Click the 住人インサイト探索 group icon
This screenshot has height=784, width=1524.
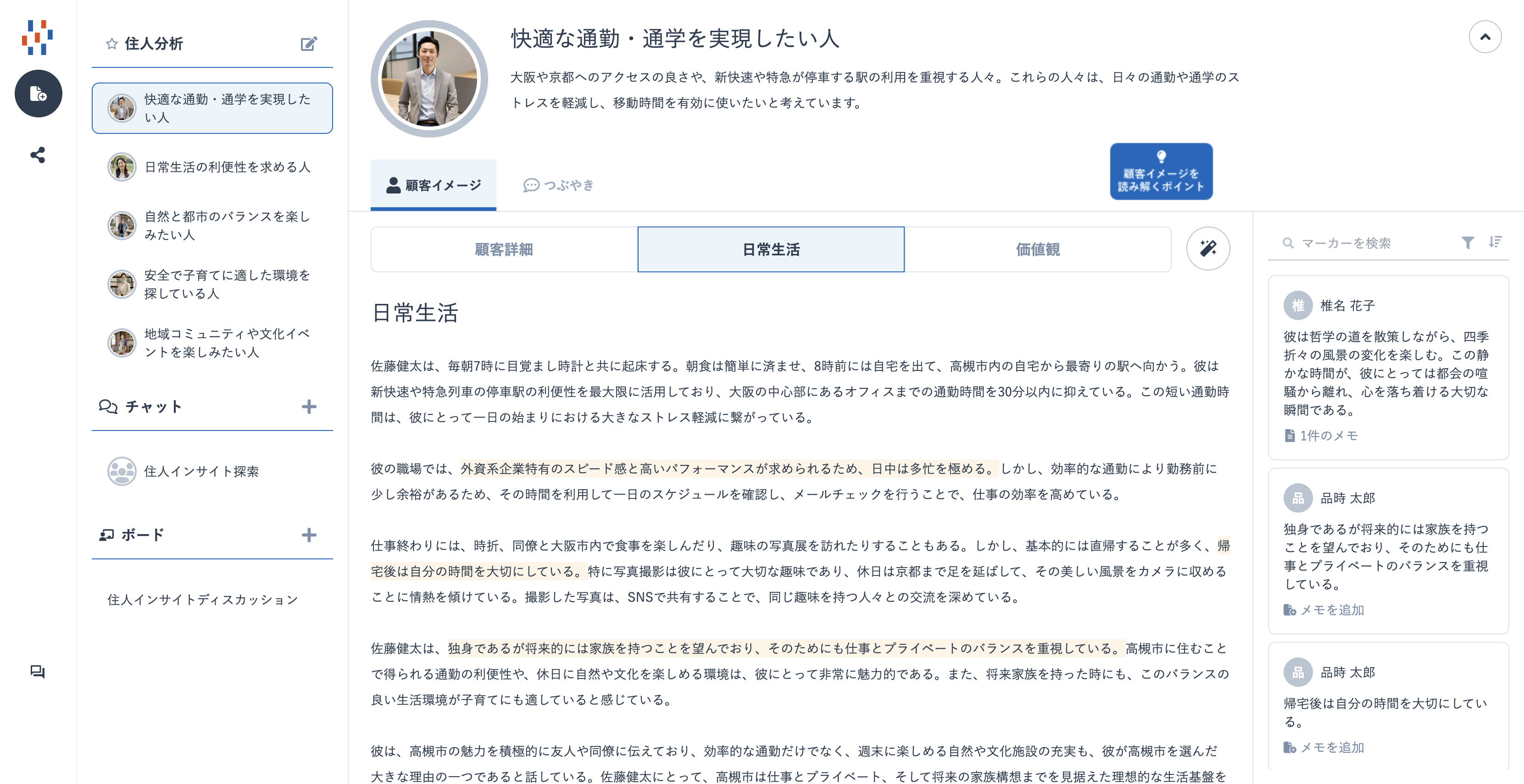122,471
